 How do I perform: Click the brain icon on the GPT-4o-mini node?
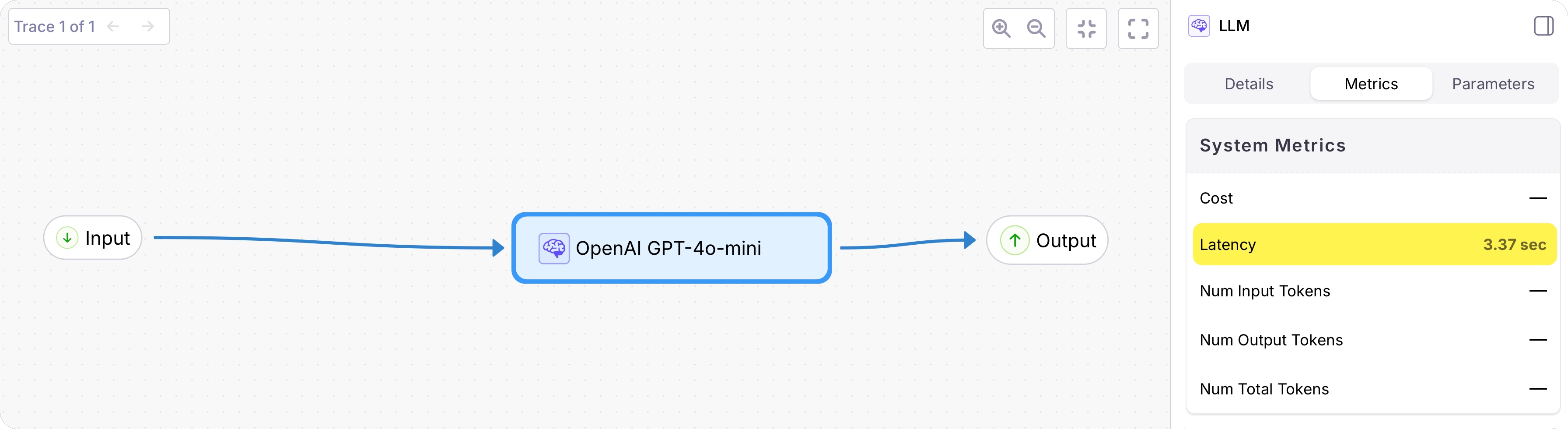553,248
